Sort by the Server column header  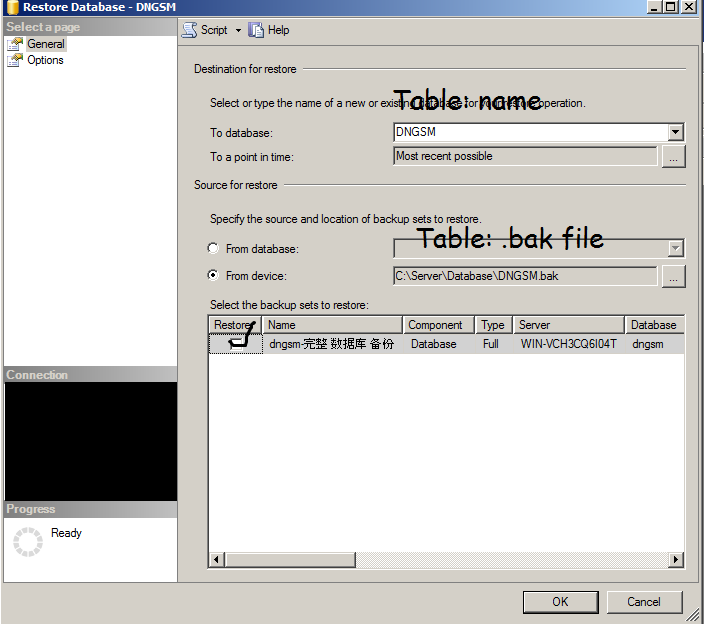click(x=569, y=325)
